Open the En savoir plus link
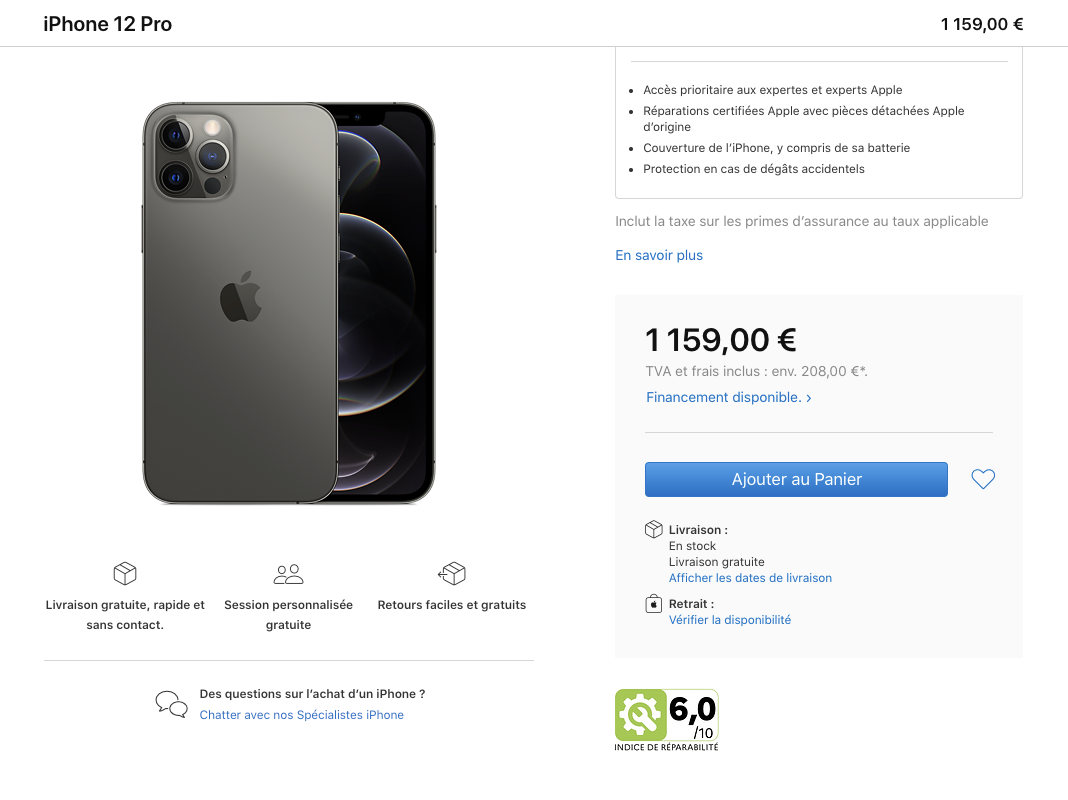Image resolution: width=1068 pixels, height=800 pixels. tap(659, 255)
